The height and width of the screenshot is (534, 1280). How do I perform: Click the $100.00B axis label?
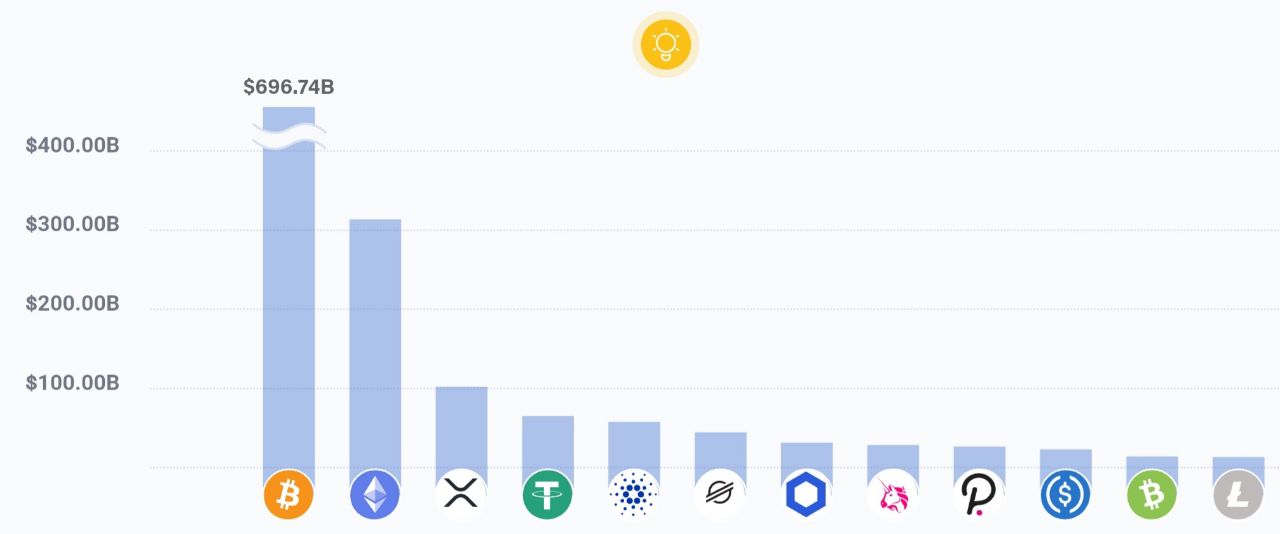pyautogui.click(x=72, y=383)
